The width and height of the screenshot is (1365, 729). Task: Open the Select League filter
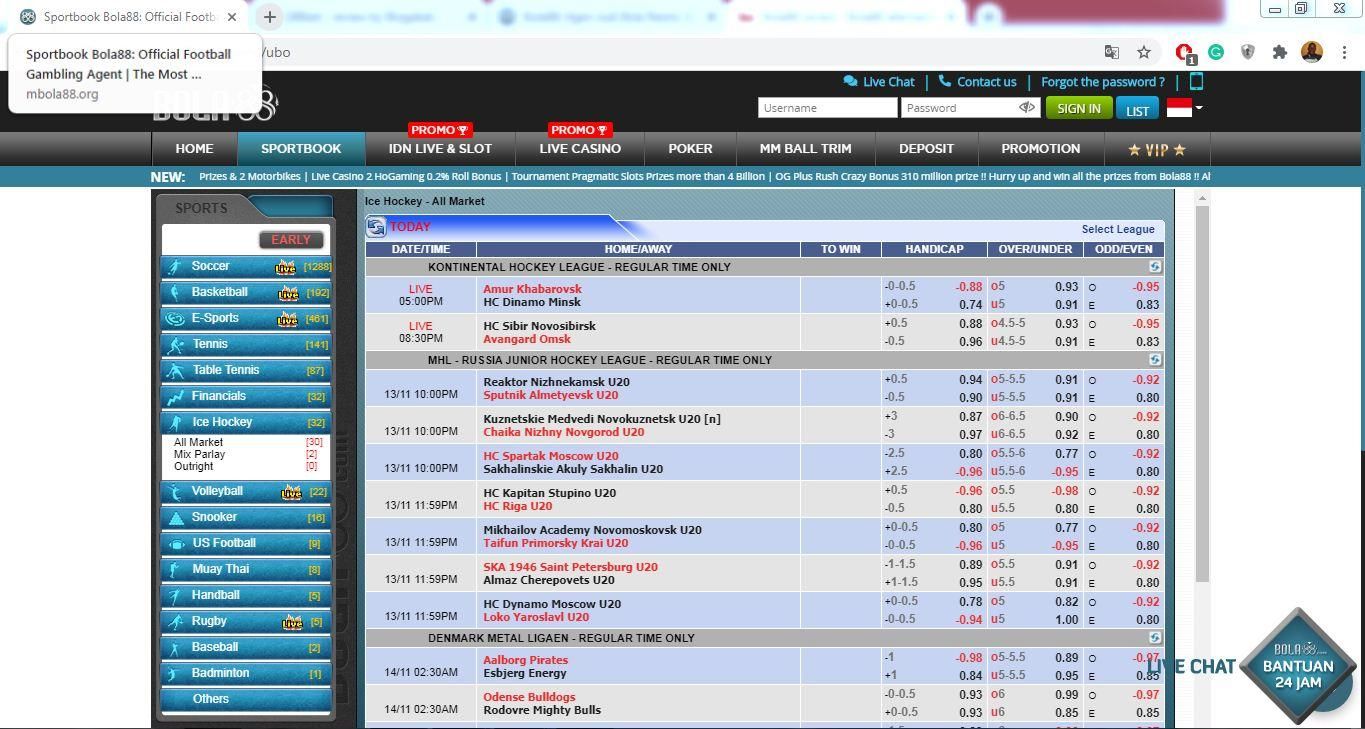pos(1118,229)
